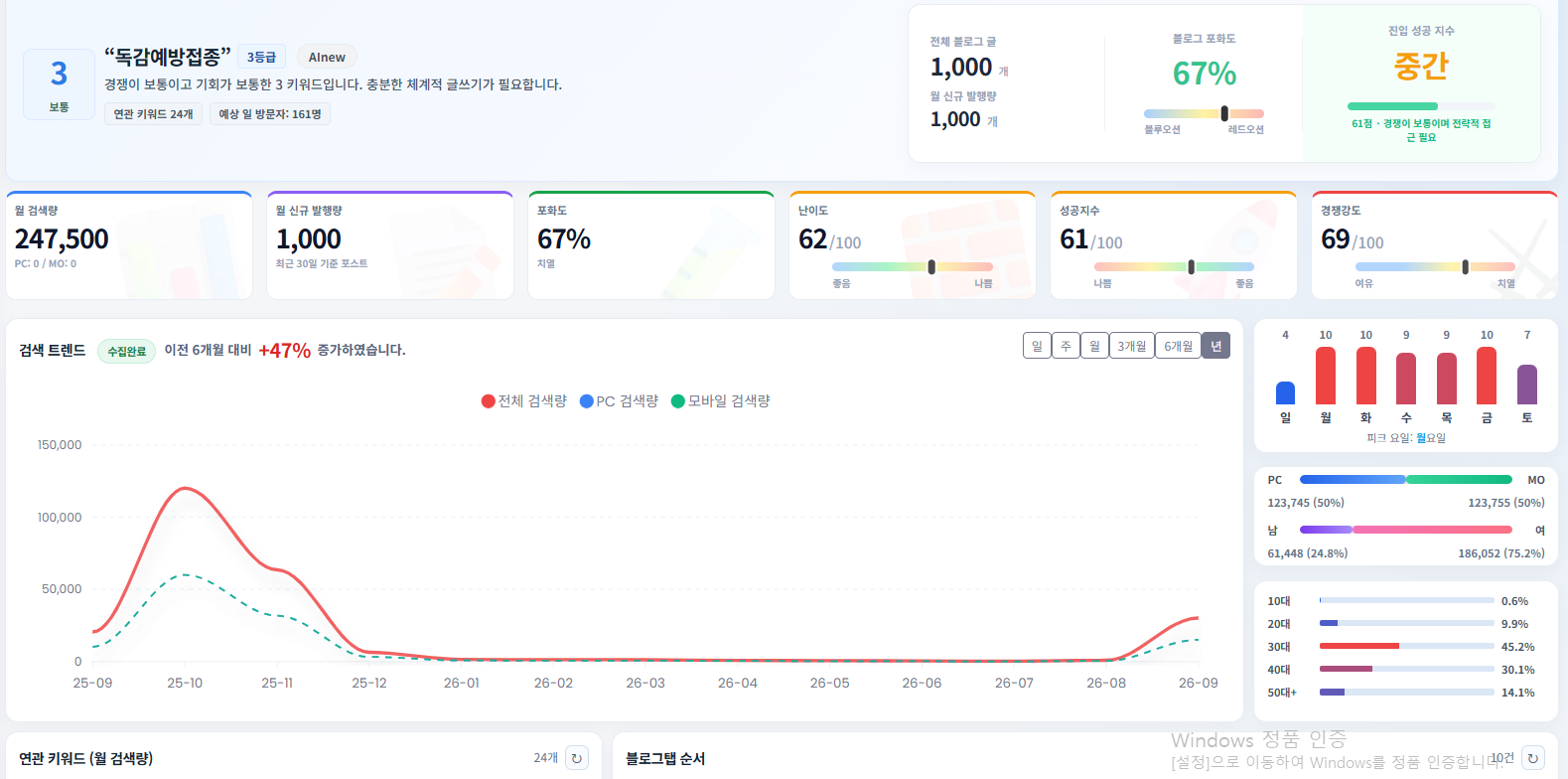Click the Monday (월) peak bar
Image resolution: width=1568 pixels, height=779 pixels.
(1326, 375)
